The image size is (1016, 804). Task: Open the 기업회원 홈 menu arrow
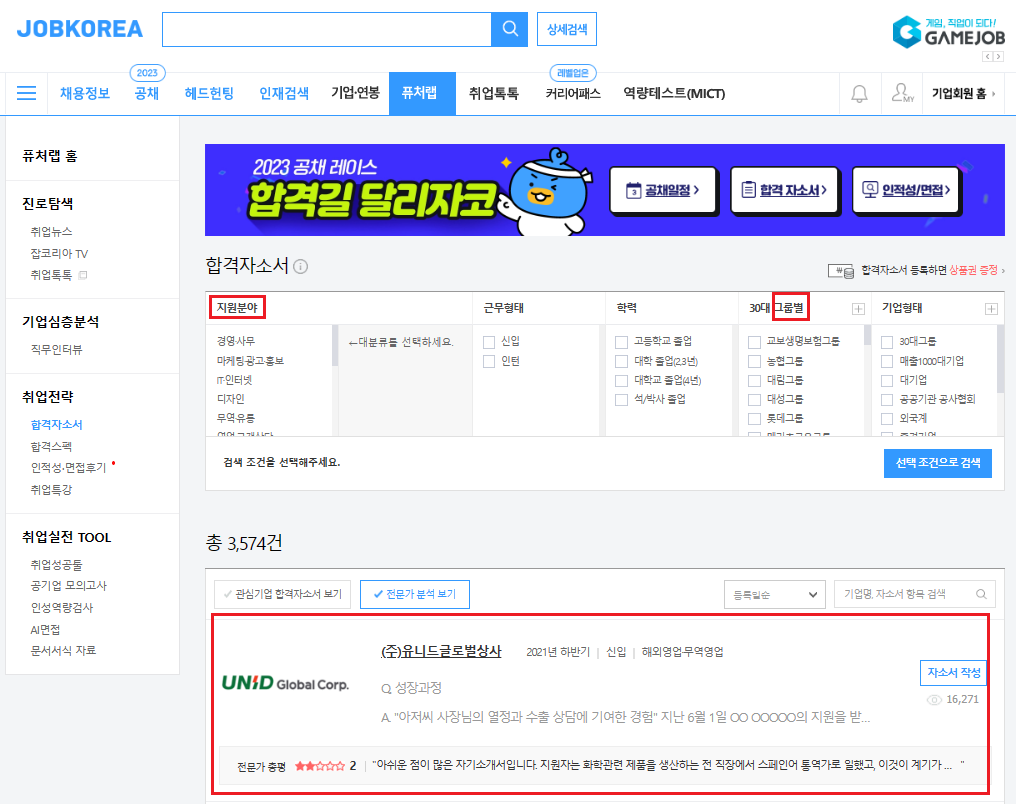[x=993, y=94]
